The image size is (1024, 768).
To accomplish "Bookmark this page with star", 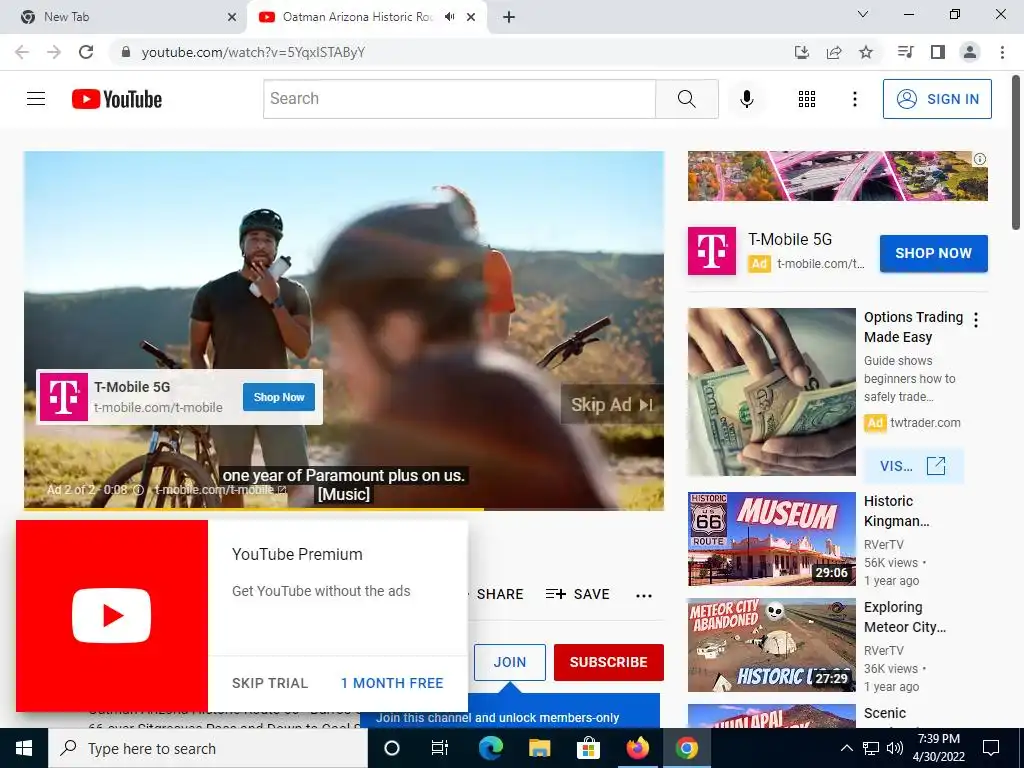I will click(866, 52).
